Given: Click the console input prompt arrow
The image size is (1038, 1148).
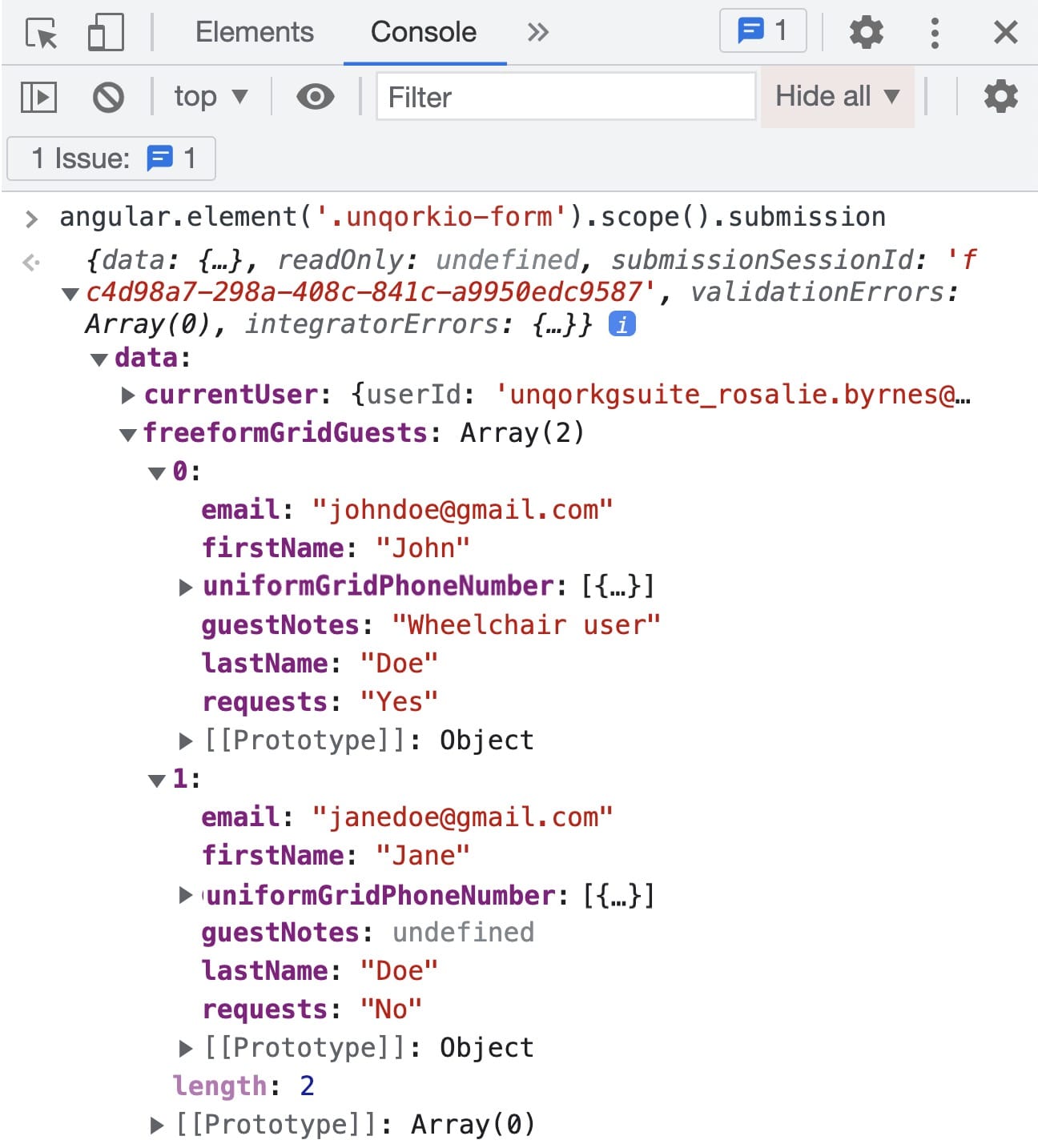Looking at the screenshot, I should coord(31,219).
